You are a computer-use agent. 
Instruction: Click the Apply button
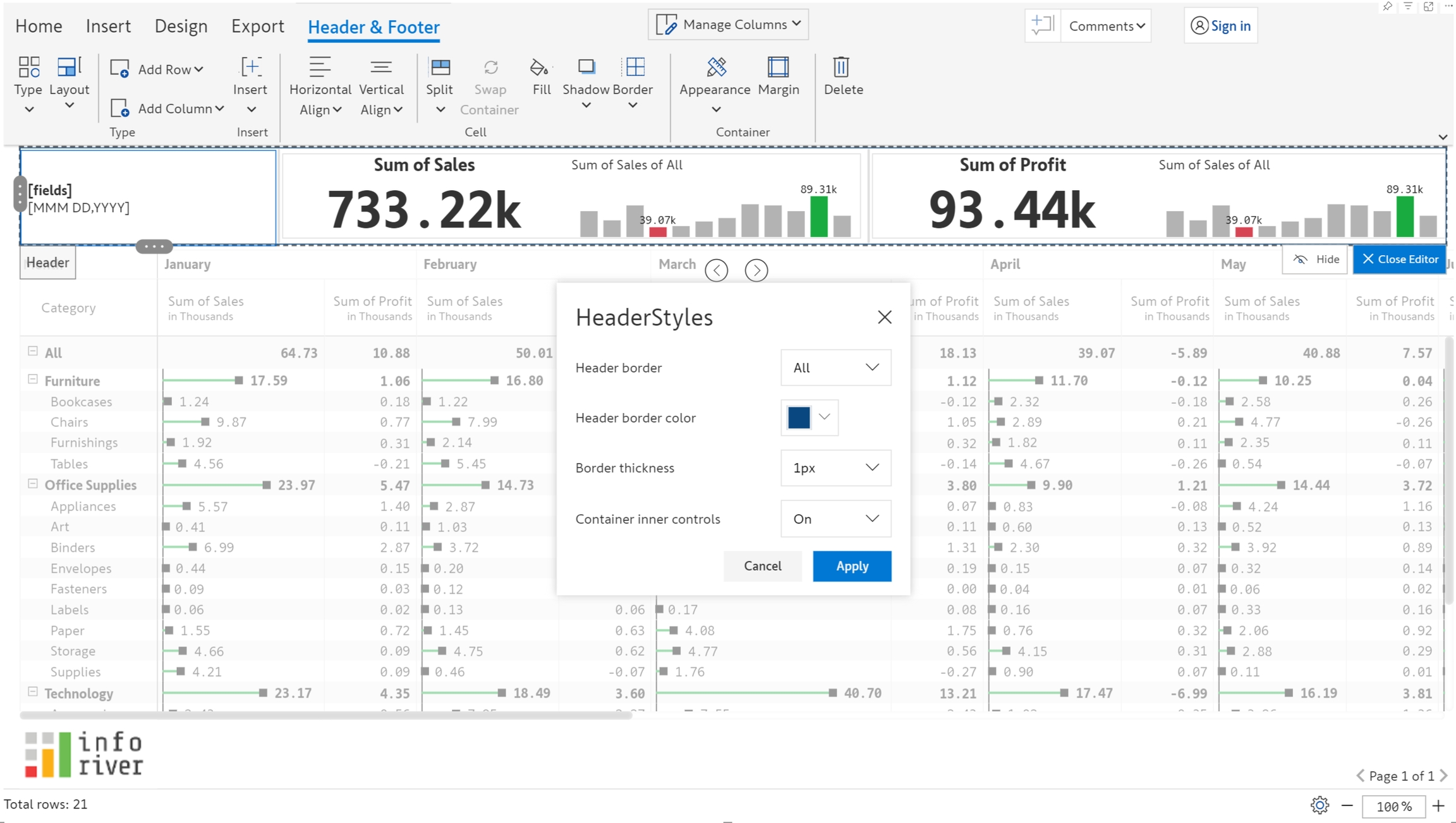[x=851, y=566]
